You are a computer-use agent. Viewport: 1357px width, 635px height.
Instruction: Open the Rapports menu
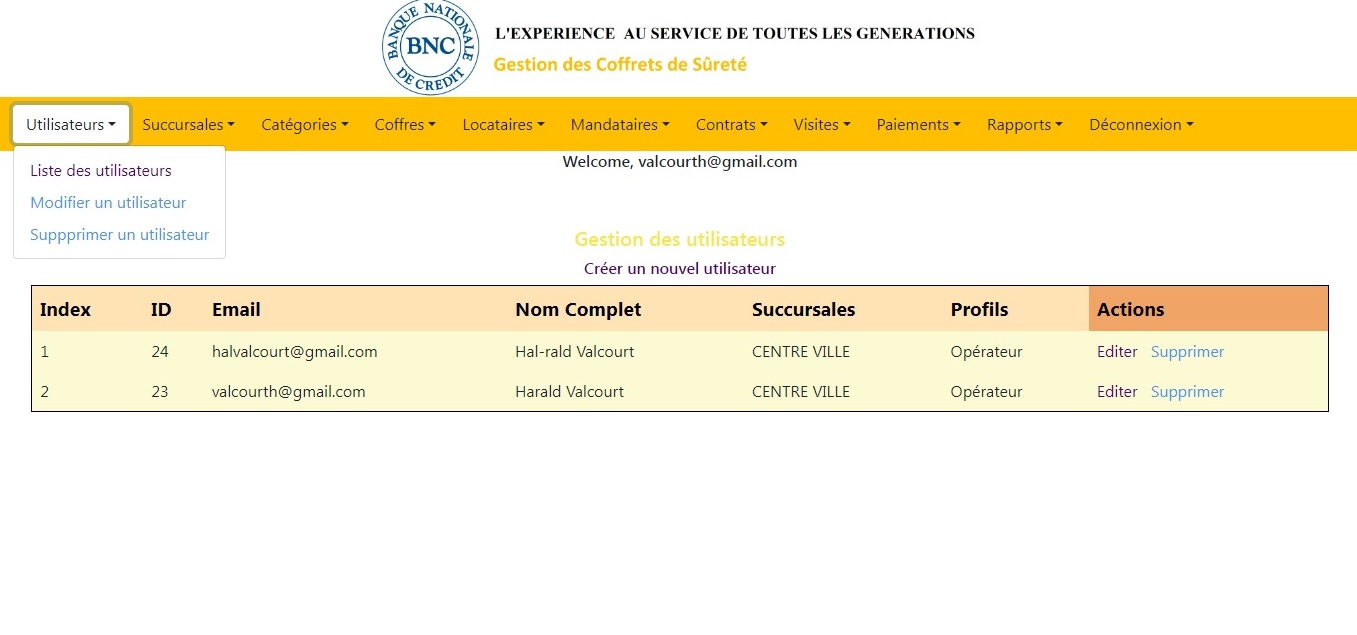(x=1024, y=125)
